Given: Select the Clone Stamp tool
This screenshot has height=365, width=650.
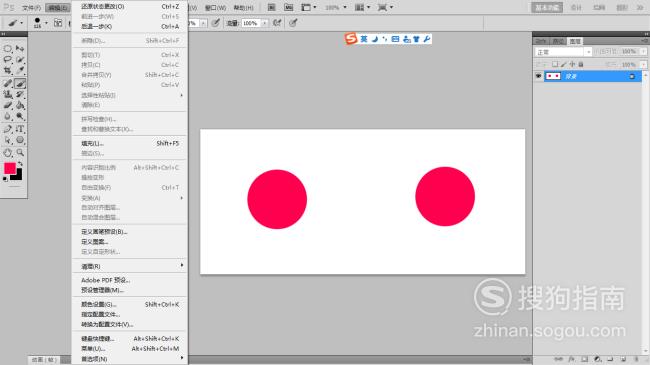Looking at the screenshot, I should pyautogui.click(x=8, y=94).
